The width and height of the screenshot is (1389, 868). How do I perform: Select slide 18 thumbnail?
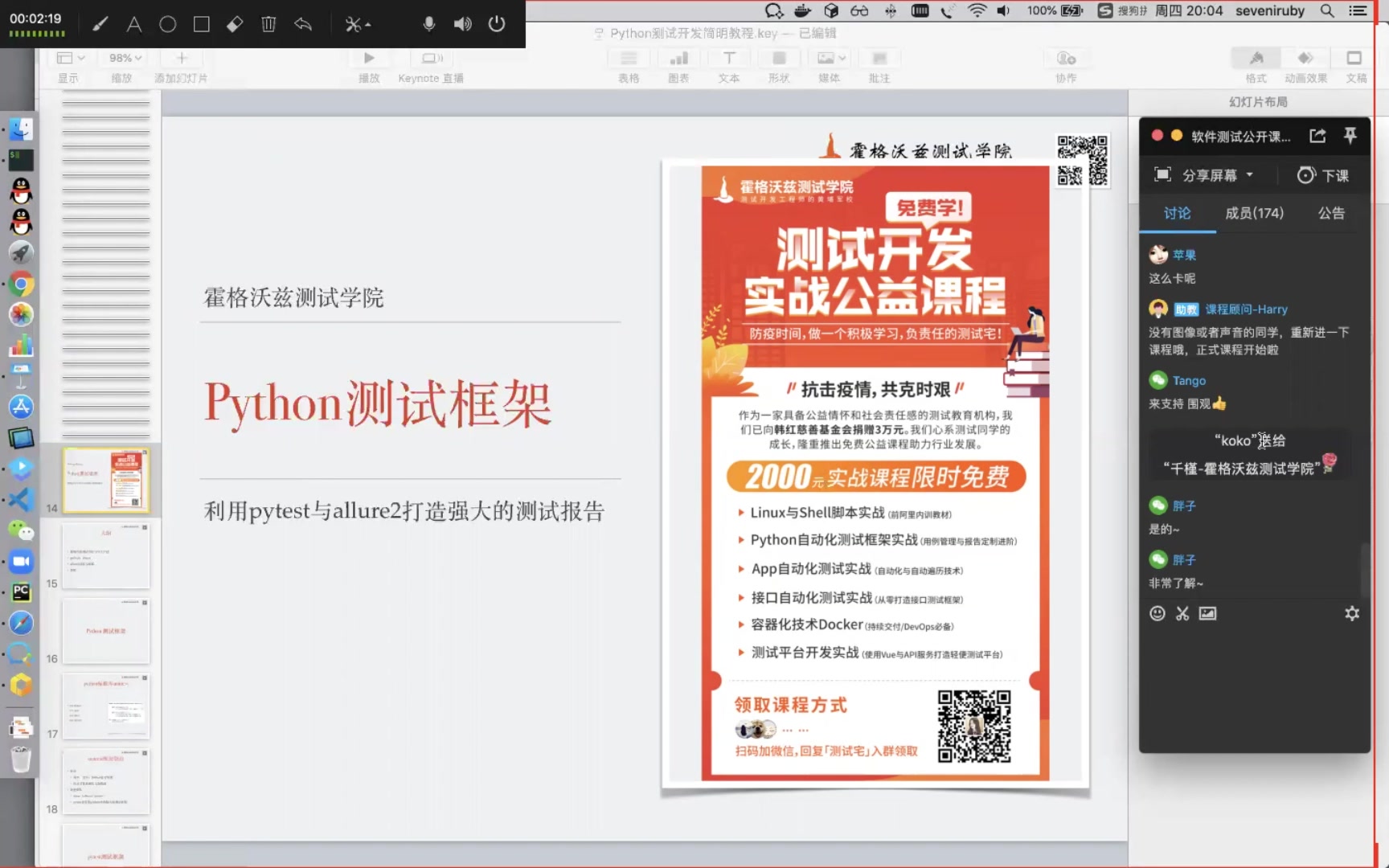click(x=106, y=782)
